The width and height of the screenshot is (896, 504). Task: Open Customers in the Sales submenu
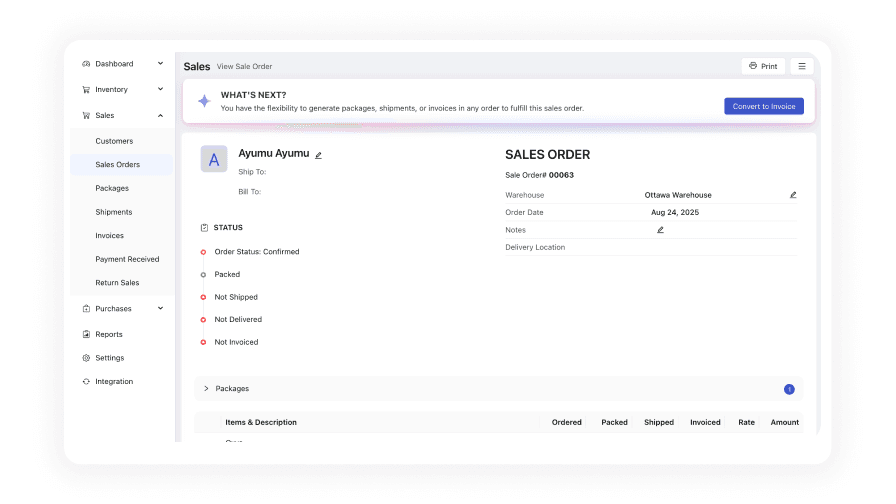(x=114, y=141)
